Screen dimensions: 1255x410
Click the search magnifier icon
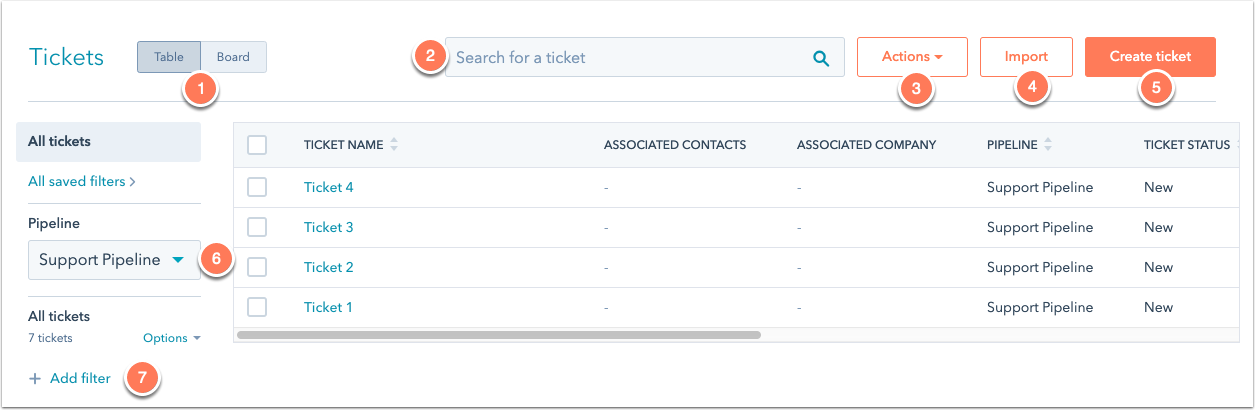tap(821, 58)
